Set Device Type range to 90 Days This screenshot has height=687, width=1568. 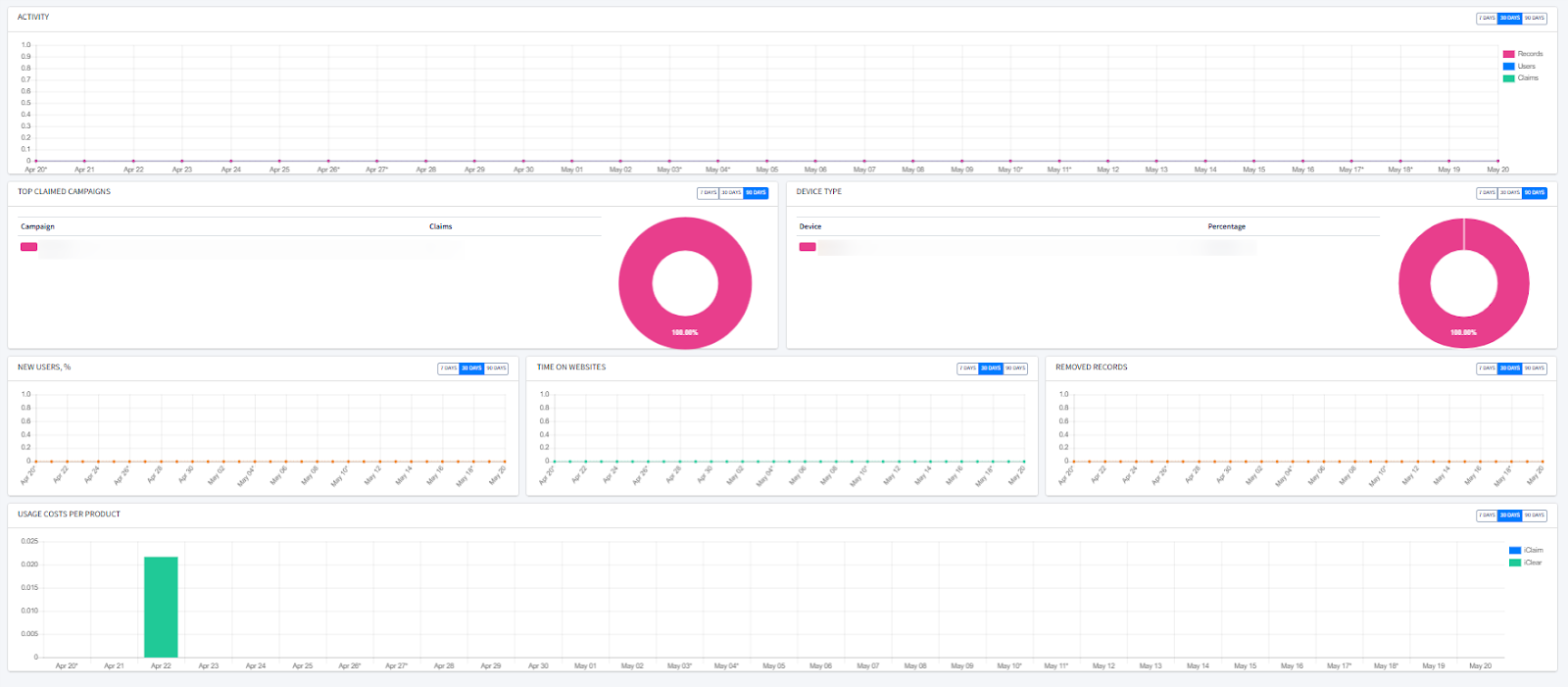(1535, 193)
